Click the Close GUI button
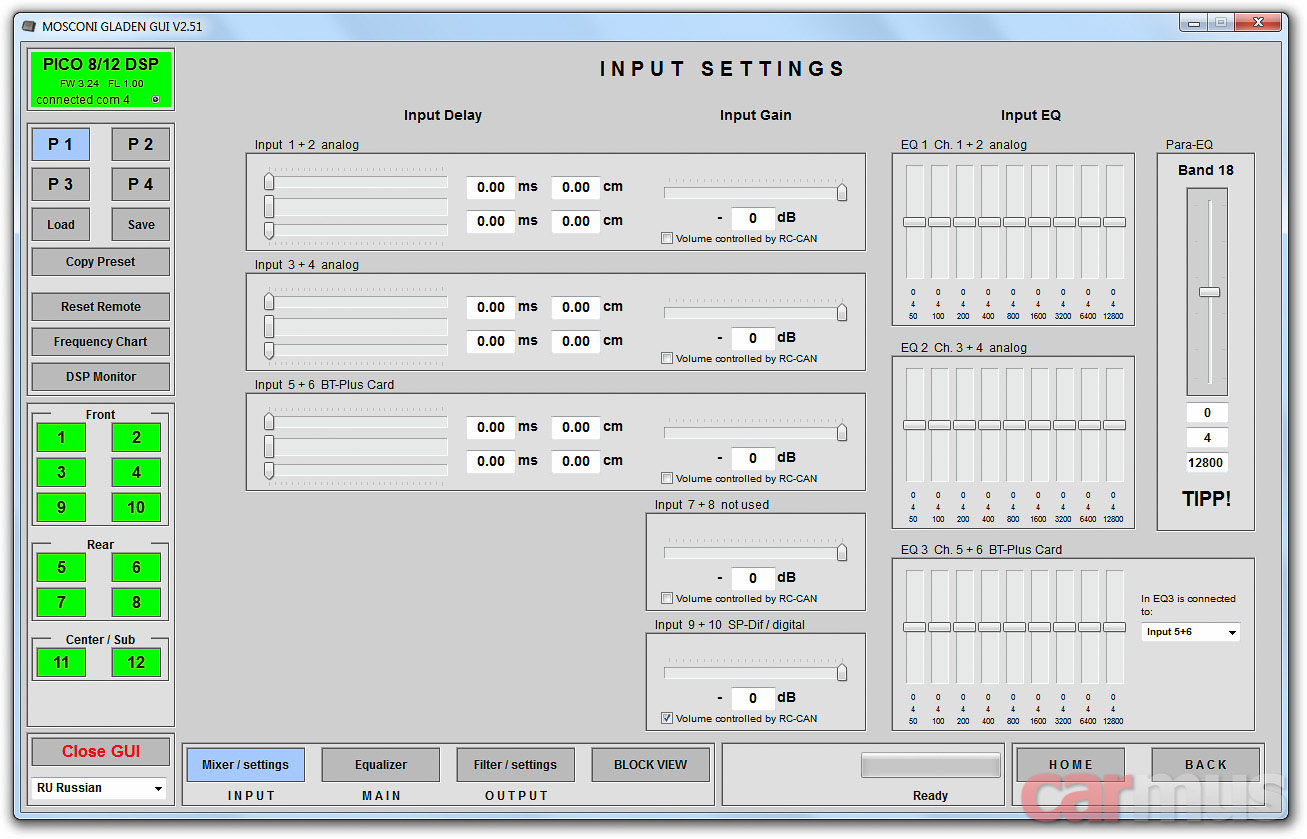The height and width of the screenshot is (839, 1307). pyautogui.click(x=101, y=752)
